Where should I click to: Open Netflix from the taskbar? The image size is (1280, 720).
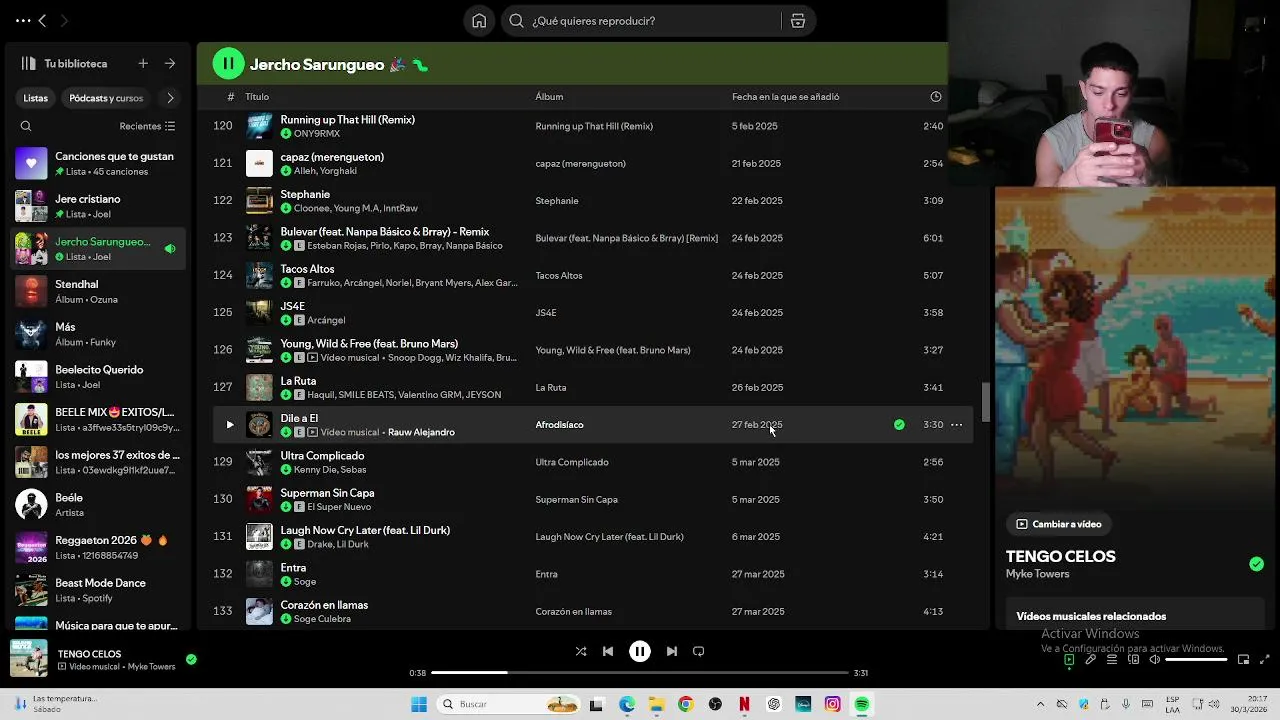click(x=744, y=704)
